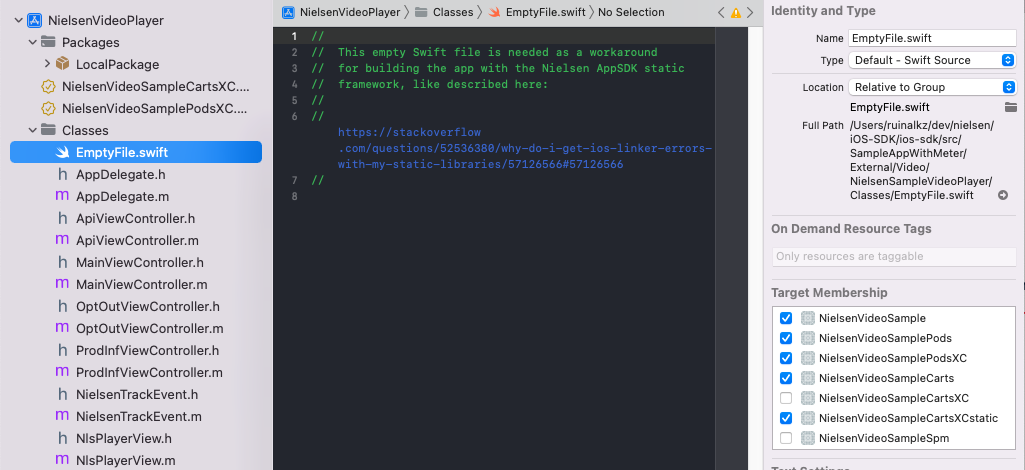The width and height of the screenshot is (1025, 470).
Task: Click folder icon to choose file location
Action: click(x=1011, y=107)
